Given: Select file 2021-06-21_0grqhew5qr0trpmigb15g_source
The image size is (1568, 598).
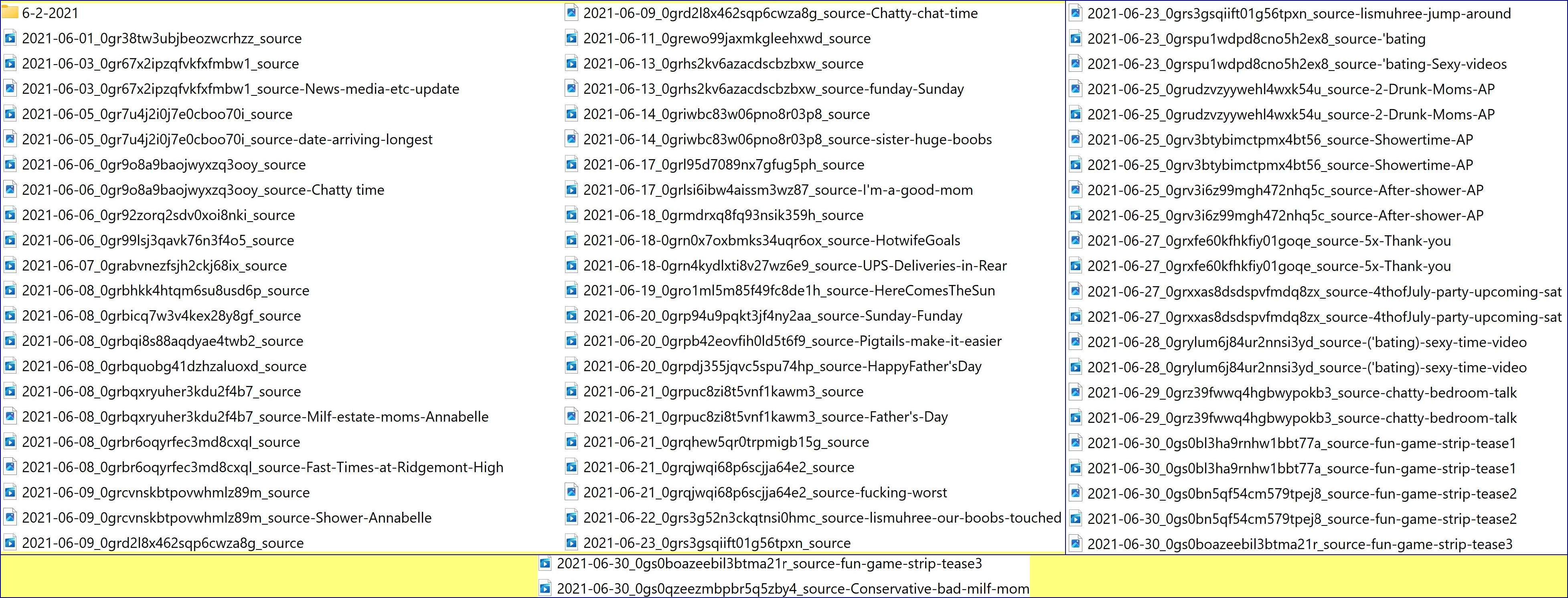Looking at the screenshot, I should 725,442.
